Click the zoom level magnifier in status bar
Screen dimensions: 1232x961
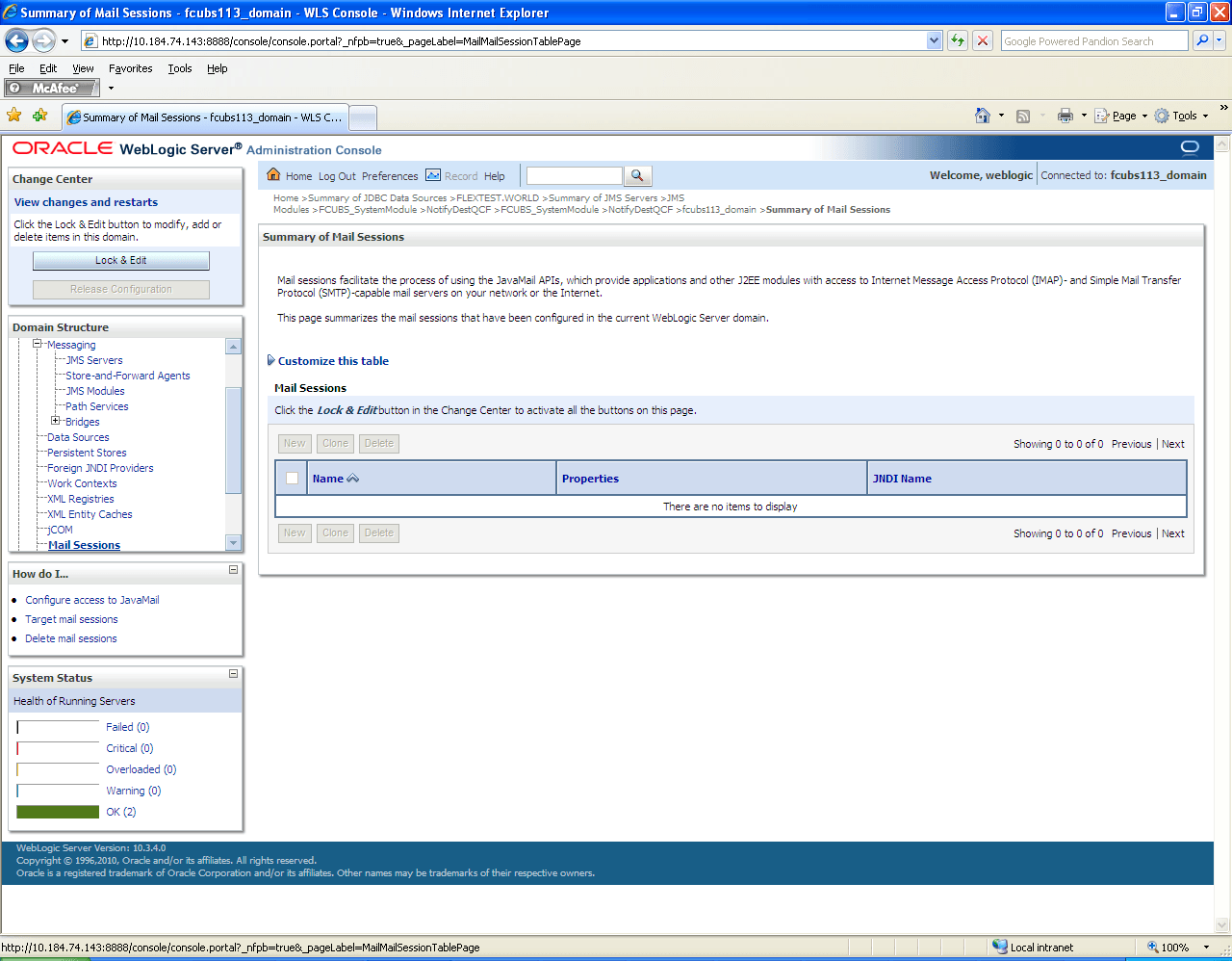[x=1153, y=947]
